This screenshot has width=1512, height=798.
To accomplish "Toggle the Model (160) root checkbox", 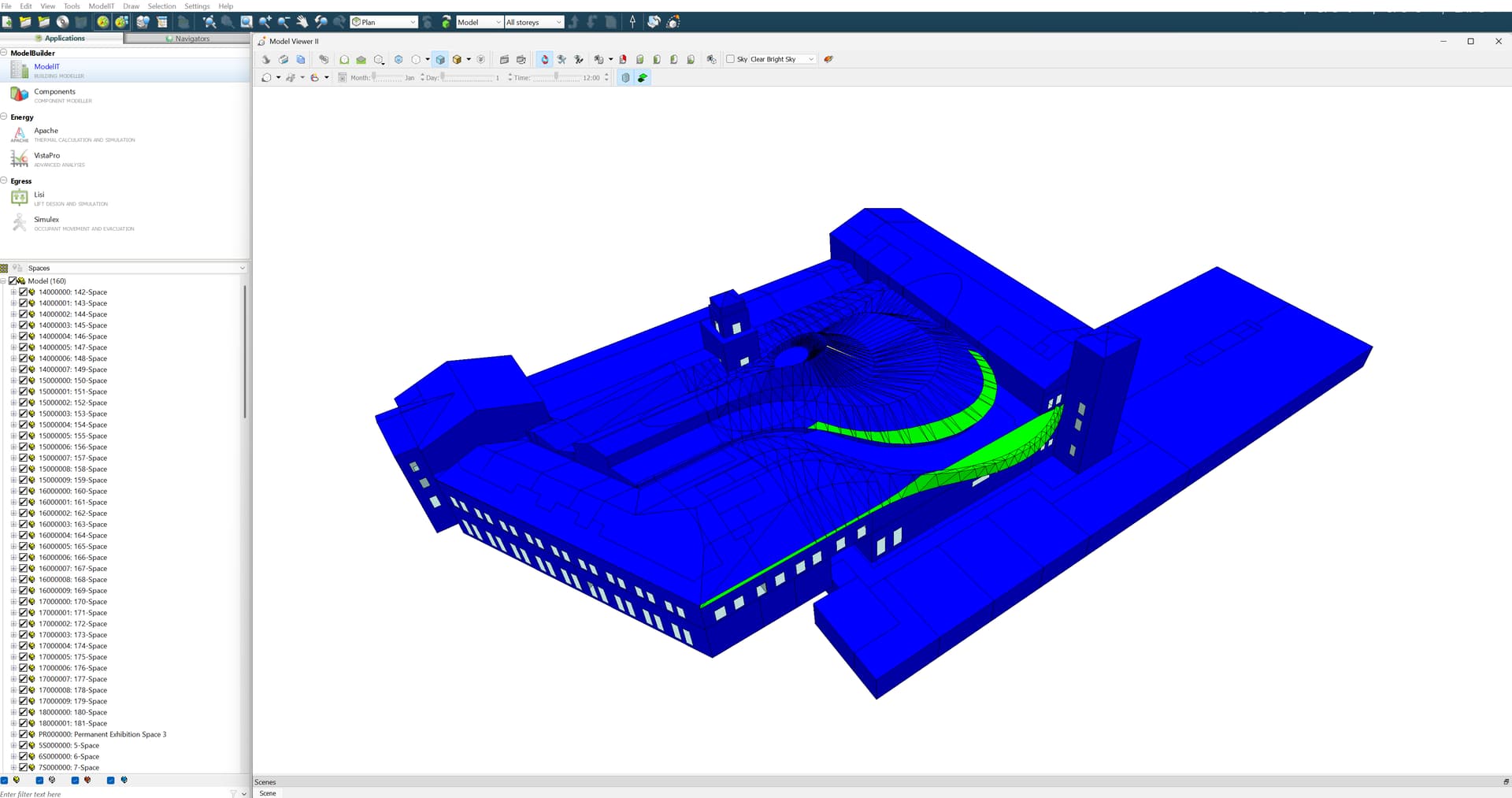I will 13,281.
